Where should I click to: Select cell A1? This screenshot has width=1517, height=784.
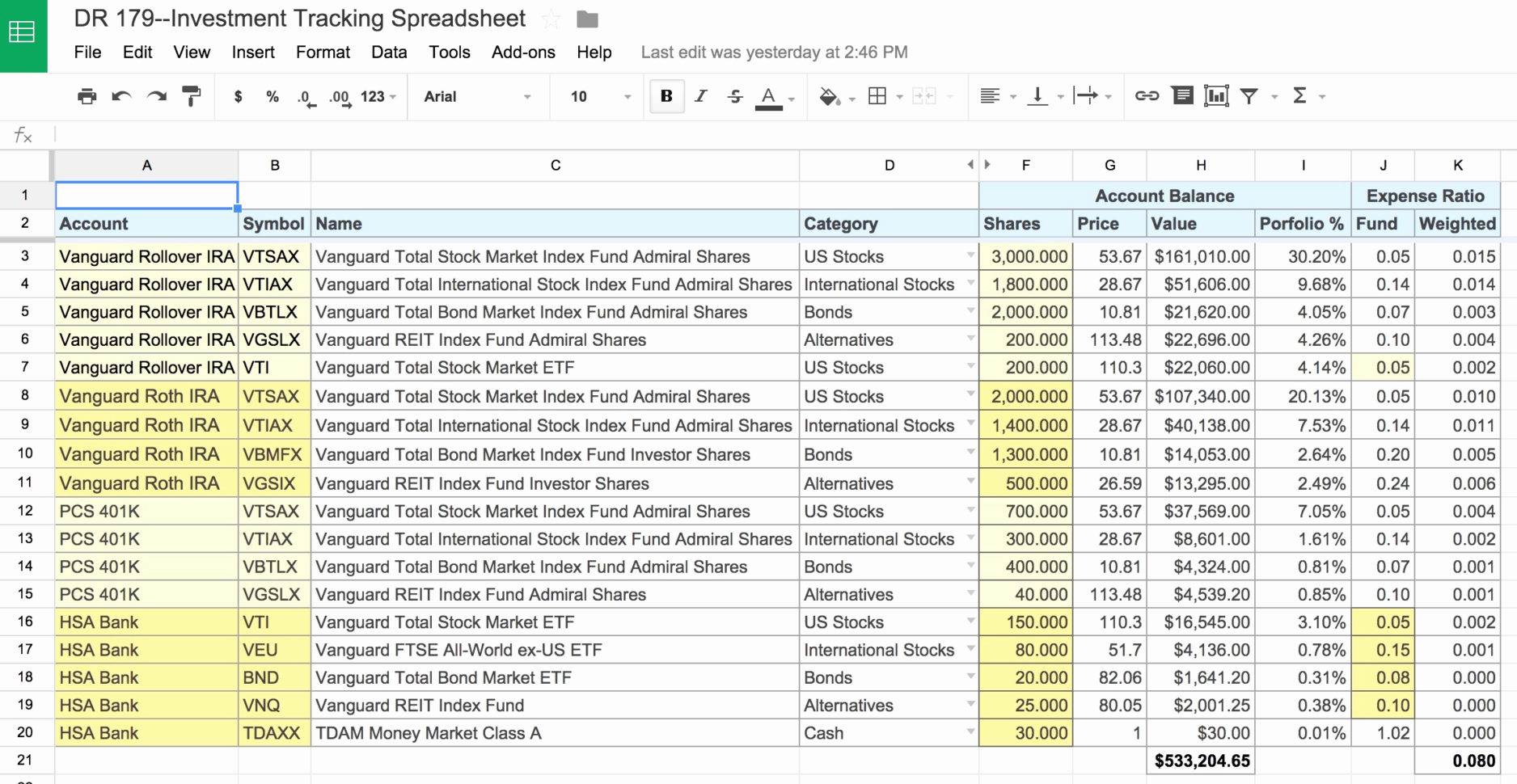pyautogui.click(x=146, y=195)
